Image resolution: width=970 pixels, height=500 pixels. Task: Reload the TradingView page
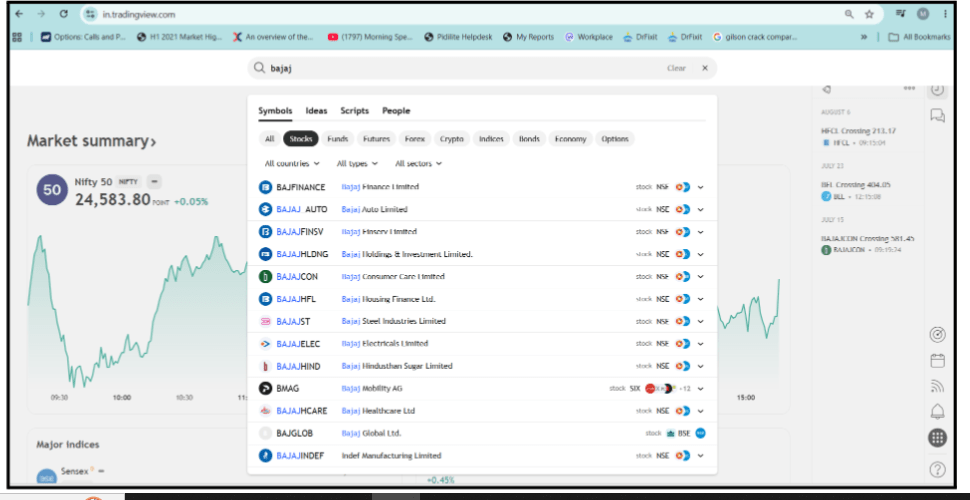(x=64, y=14)
